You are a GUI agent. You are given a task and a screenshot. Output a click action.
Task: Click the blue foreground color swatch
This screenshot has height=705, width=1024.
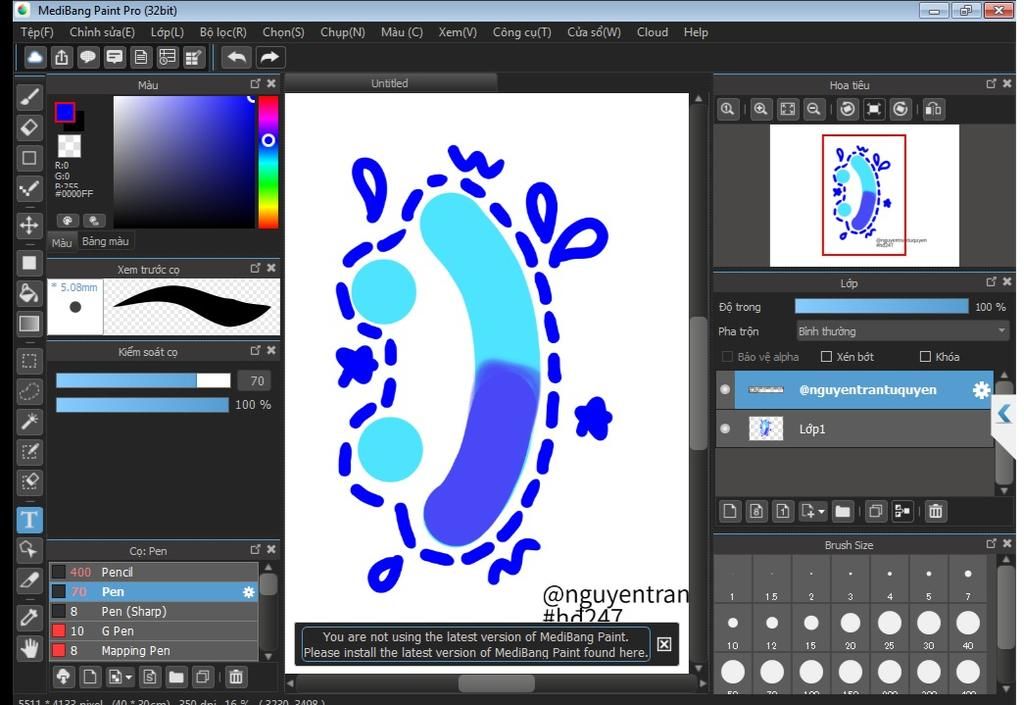click(x=65, y=113)
